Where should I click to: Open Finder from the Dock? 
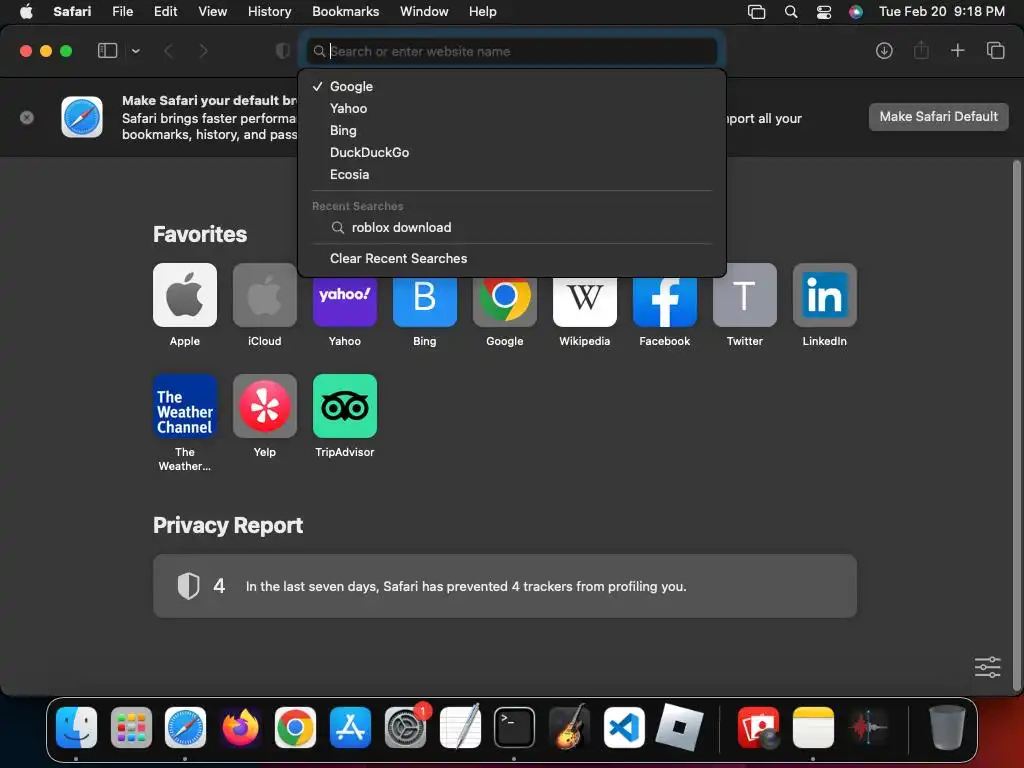76,727
